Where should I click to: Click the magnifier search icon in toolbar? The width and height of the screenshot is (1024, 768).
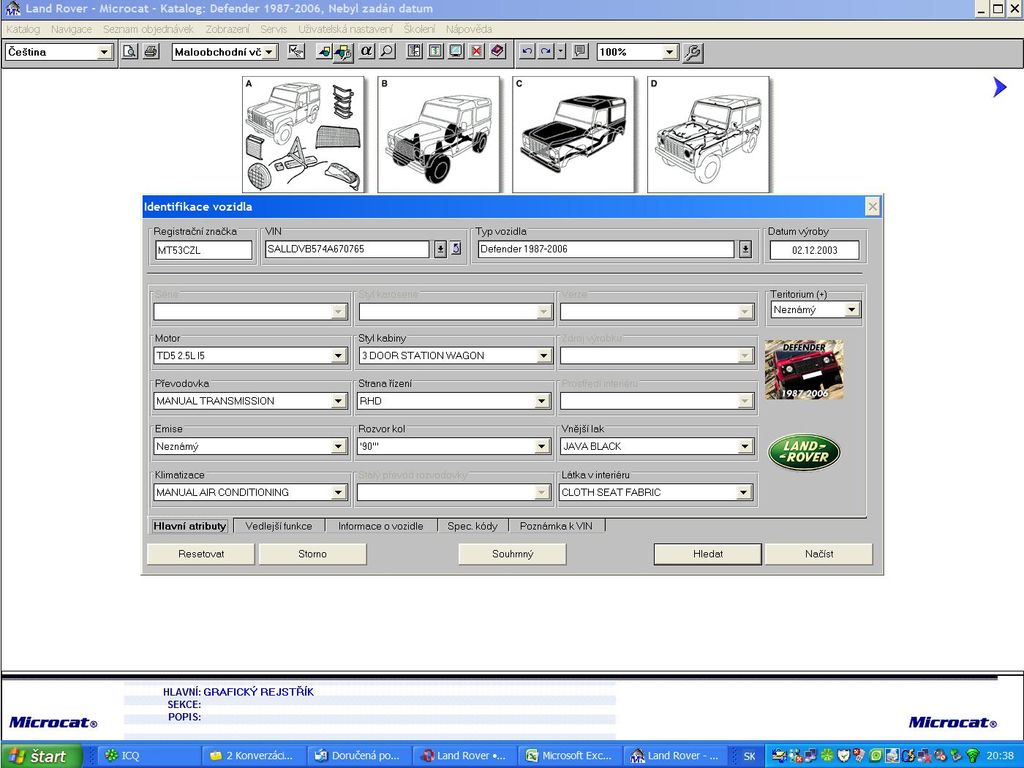tap(387, 52)
